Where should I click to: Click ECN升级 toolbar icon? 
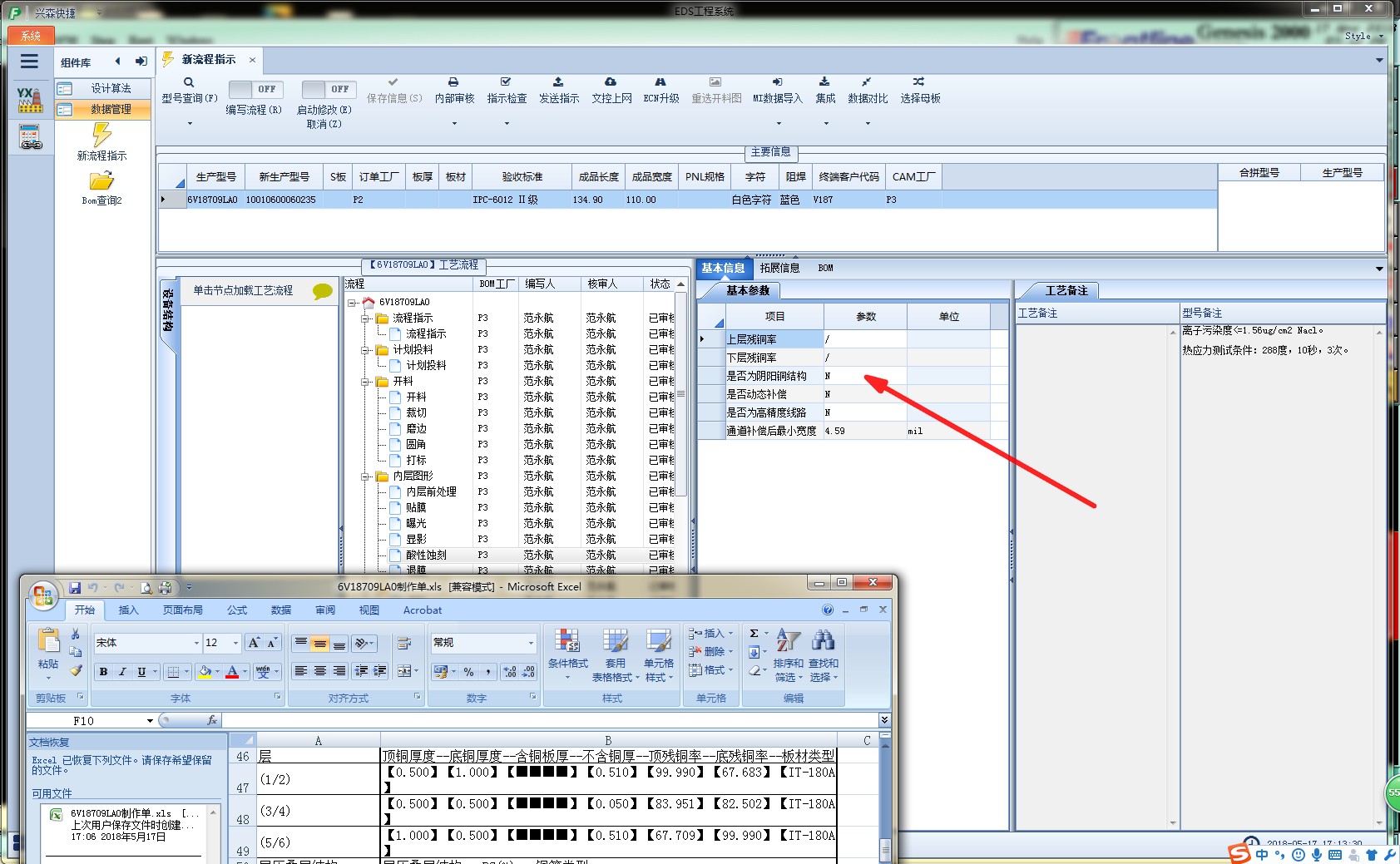click(x=660, y=82)
